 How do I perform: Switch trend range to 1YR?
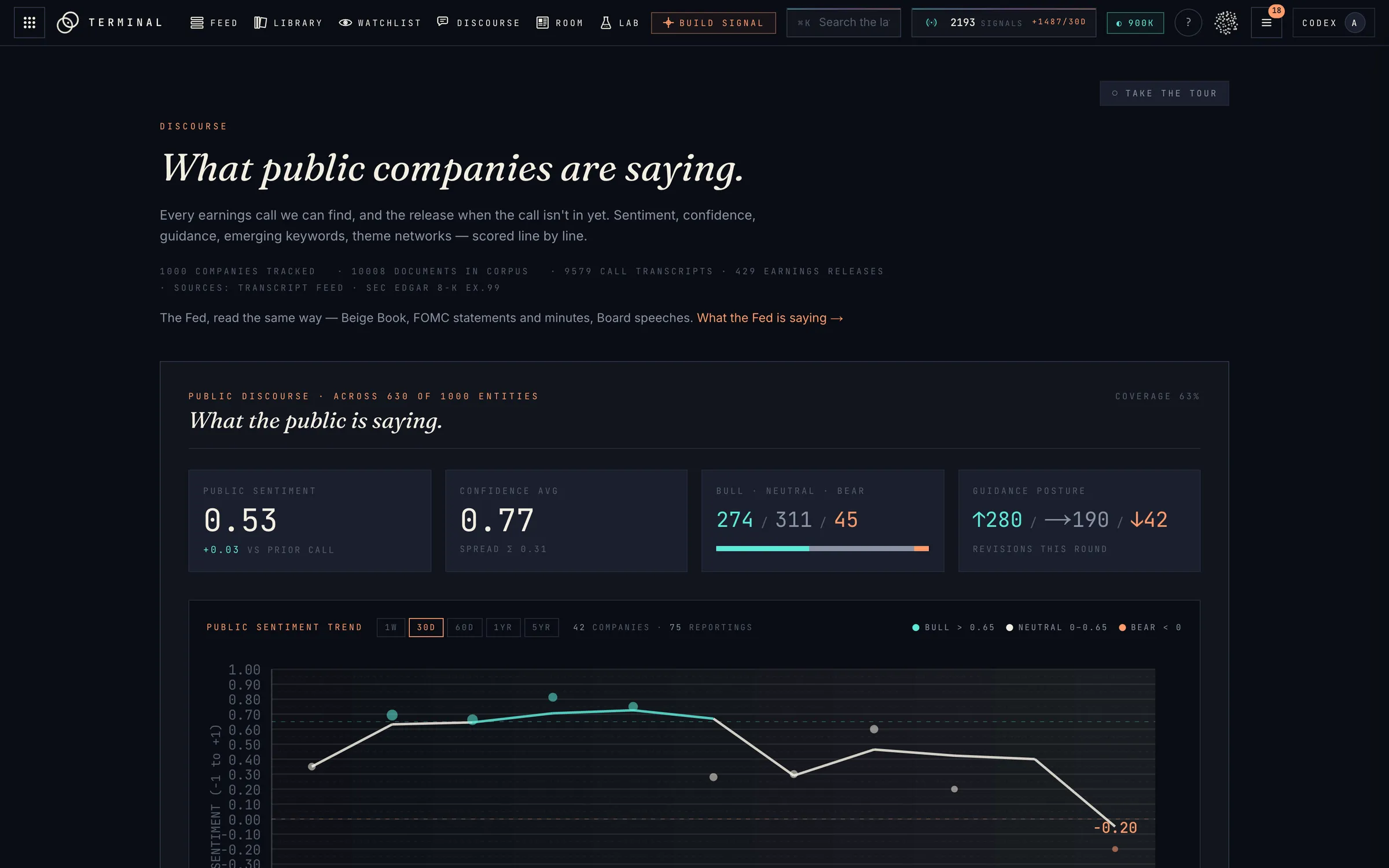[503, 627]
